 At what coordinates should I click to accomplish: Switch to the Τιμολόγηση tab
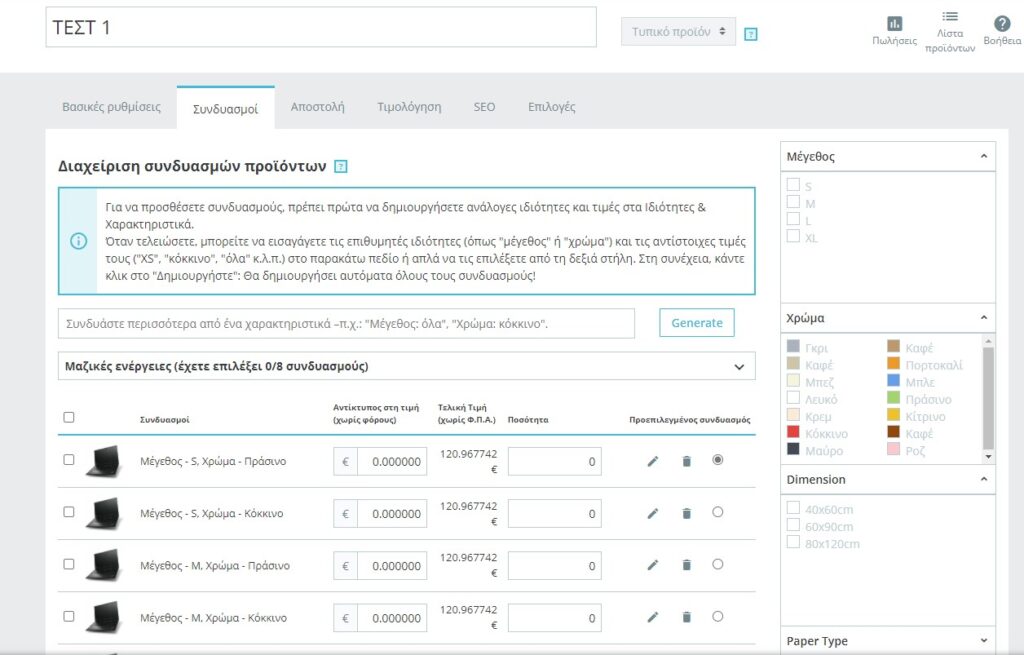(x=409, y=107)
